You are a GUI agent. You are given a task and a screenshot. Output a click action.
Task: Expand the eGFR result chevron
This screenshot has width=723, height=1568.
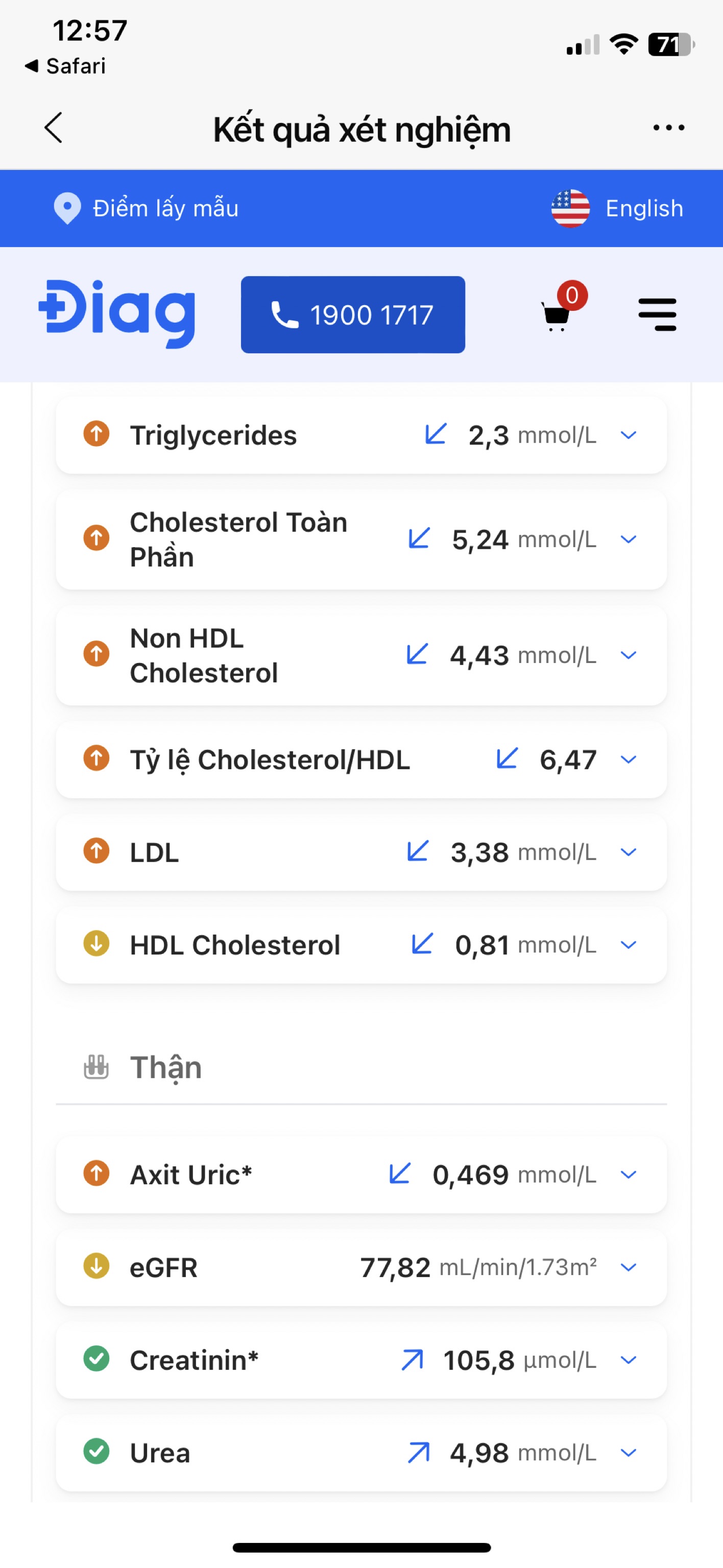(628, 1267)
